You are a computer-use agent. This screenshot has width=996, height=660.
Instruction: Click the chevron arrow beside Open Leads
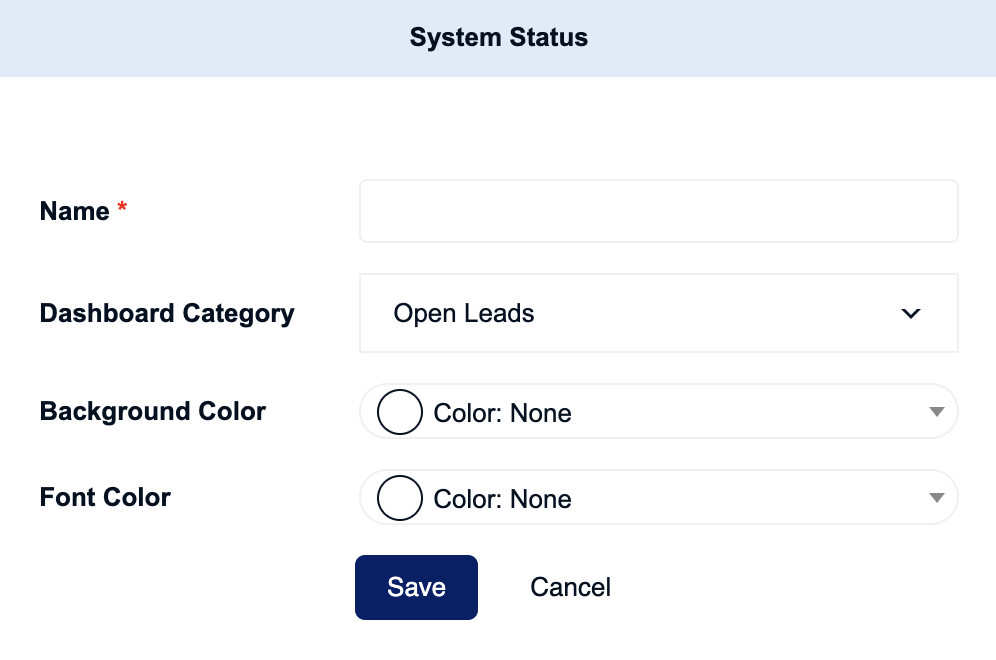click(x=911, y=313)
